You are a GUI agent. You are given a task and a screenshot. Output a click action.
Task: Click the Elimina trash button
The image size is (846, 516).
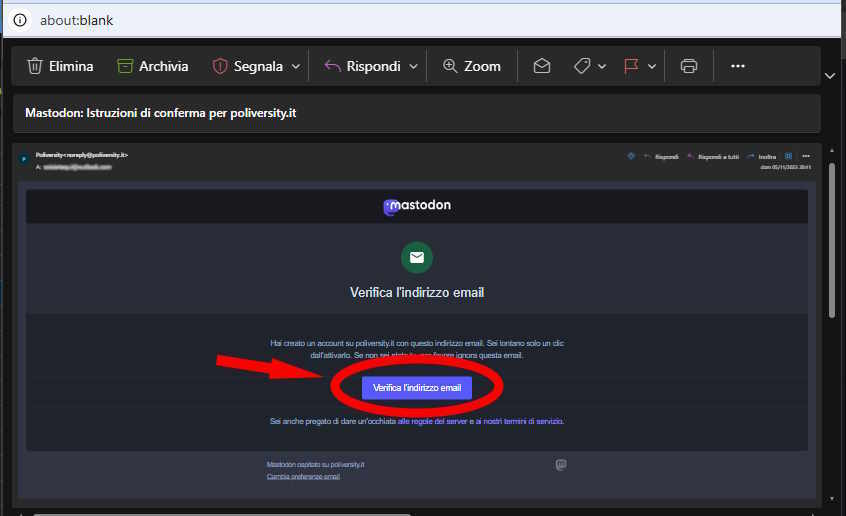click(60, 66)
